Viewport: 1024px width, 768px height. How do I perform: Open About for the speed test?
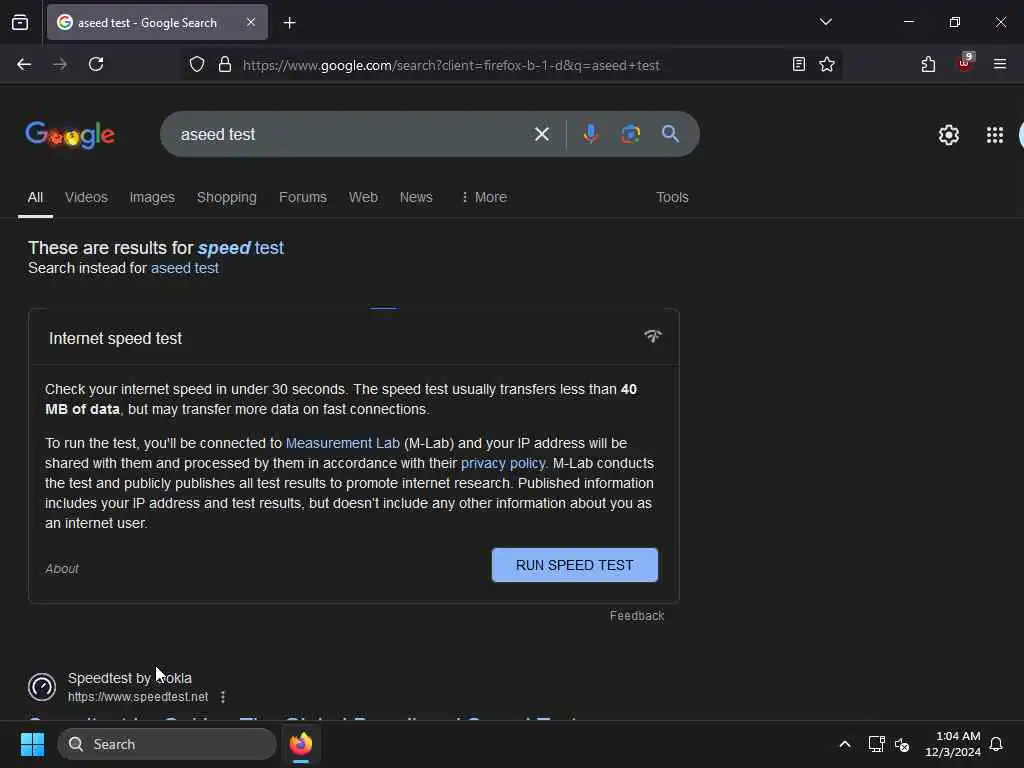pyautogui.click(x=62, y=569)
